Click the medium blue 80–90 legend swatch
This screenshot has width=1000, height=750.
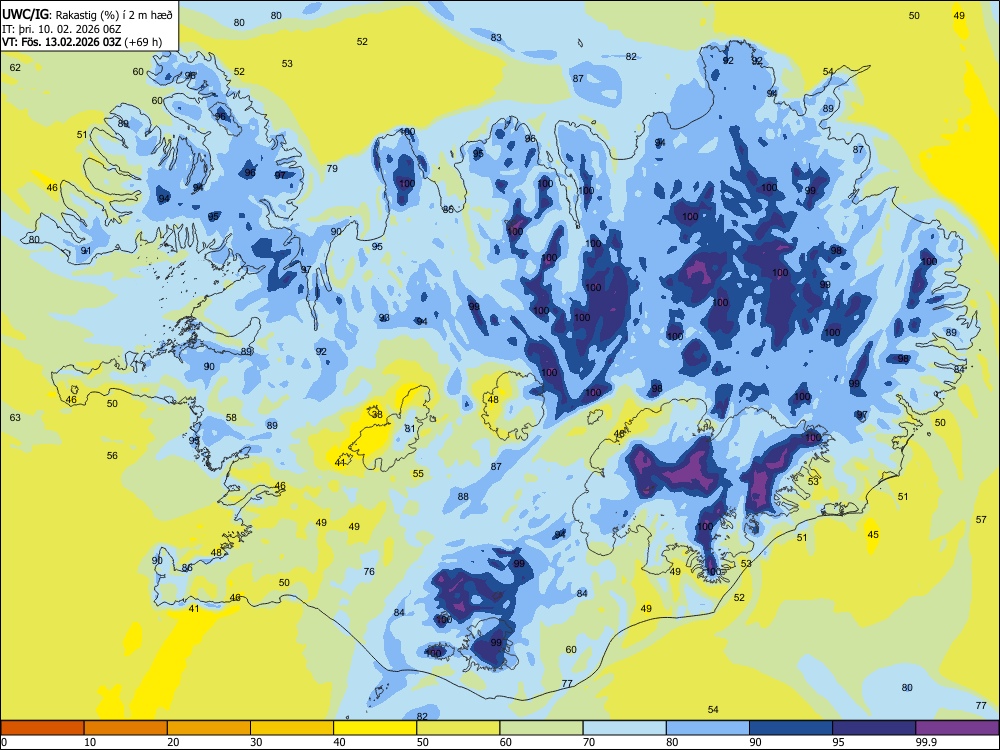pyautogui.click(x=707, y=728)
